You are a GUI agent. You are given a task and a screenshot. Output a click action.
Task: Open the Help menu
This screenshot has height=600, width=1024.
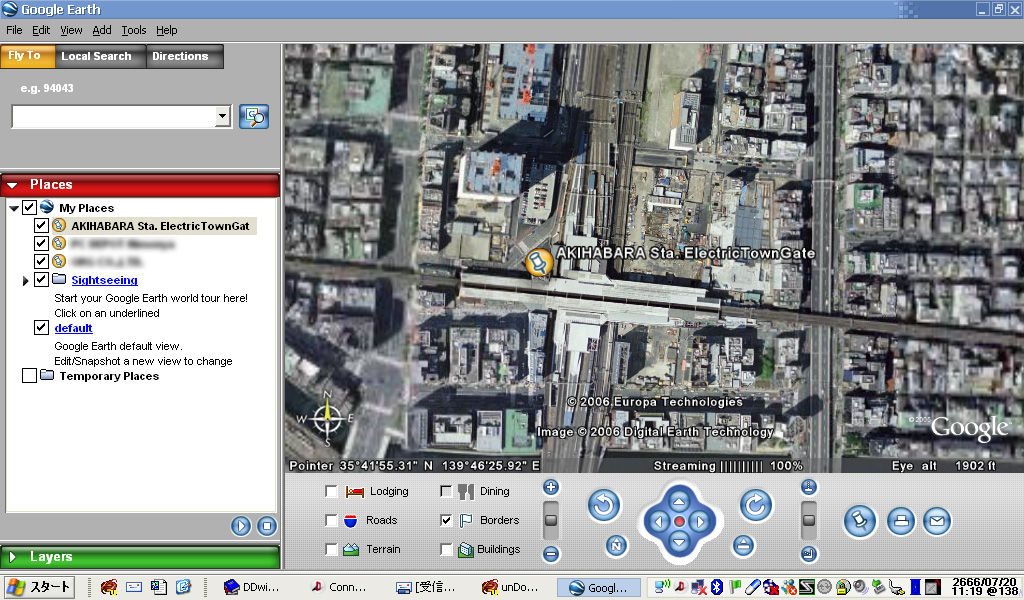coord(167,30)
